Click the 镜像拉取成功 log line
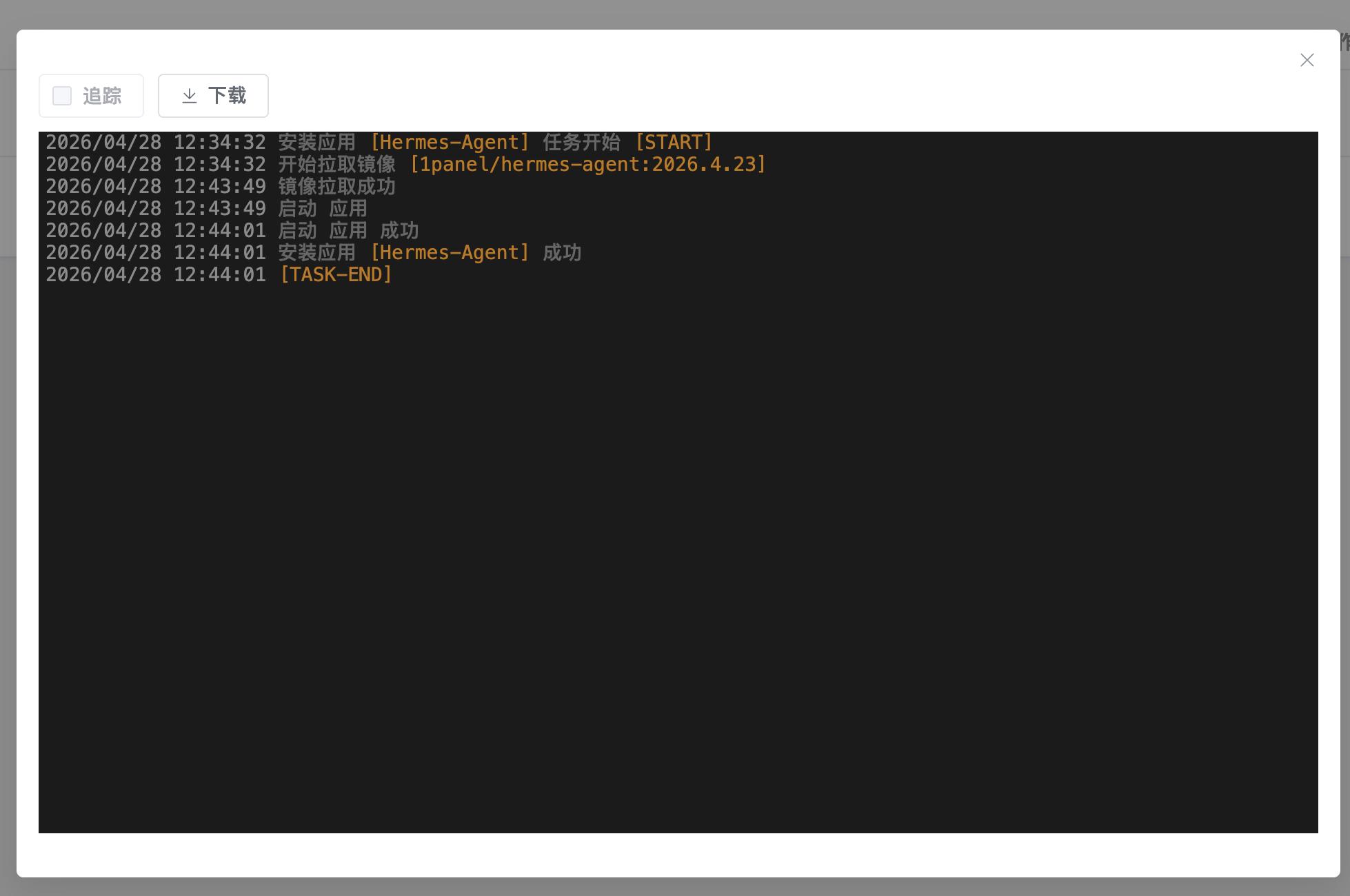Screen dimensions: 1350x896 click(336, 187)
